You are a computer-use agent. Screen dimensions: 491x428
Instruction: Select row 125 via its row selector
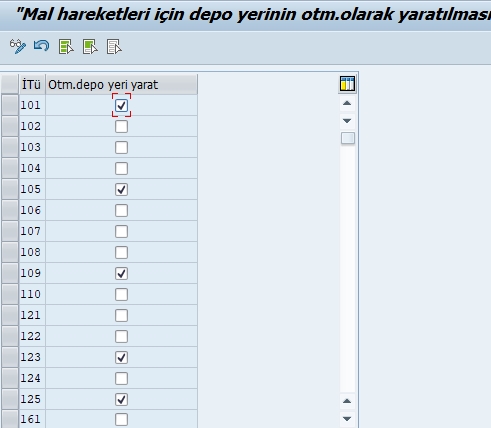point(10,399)
